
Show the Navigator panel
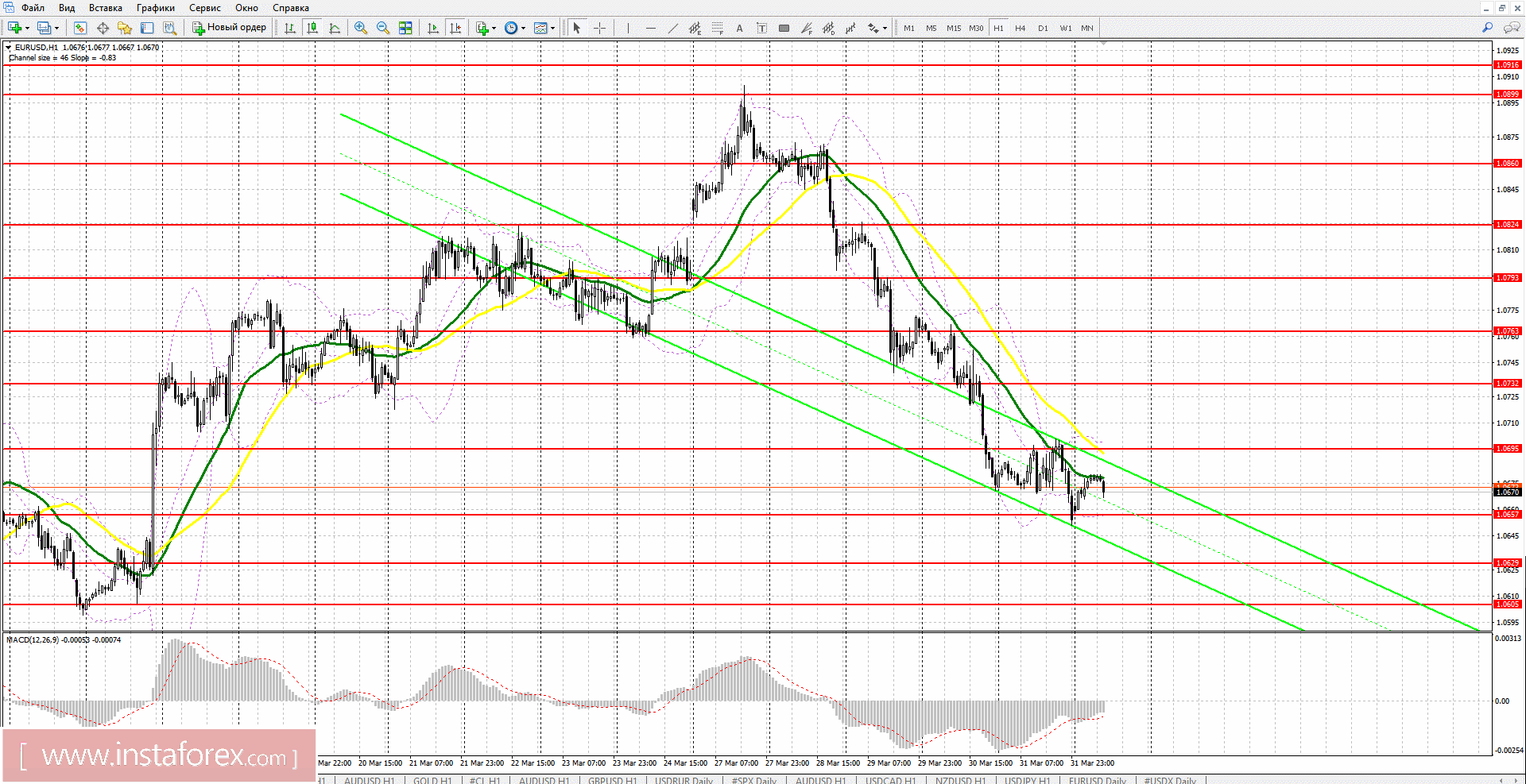point(125,28)
